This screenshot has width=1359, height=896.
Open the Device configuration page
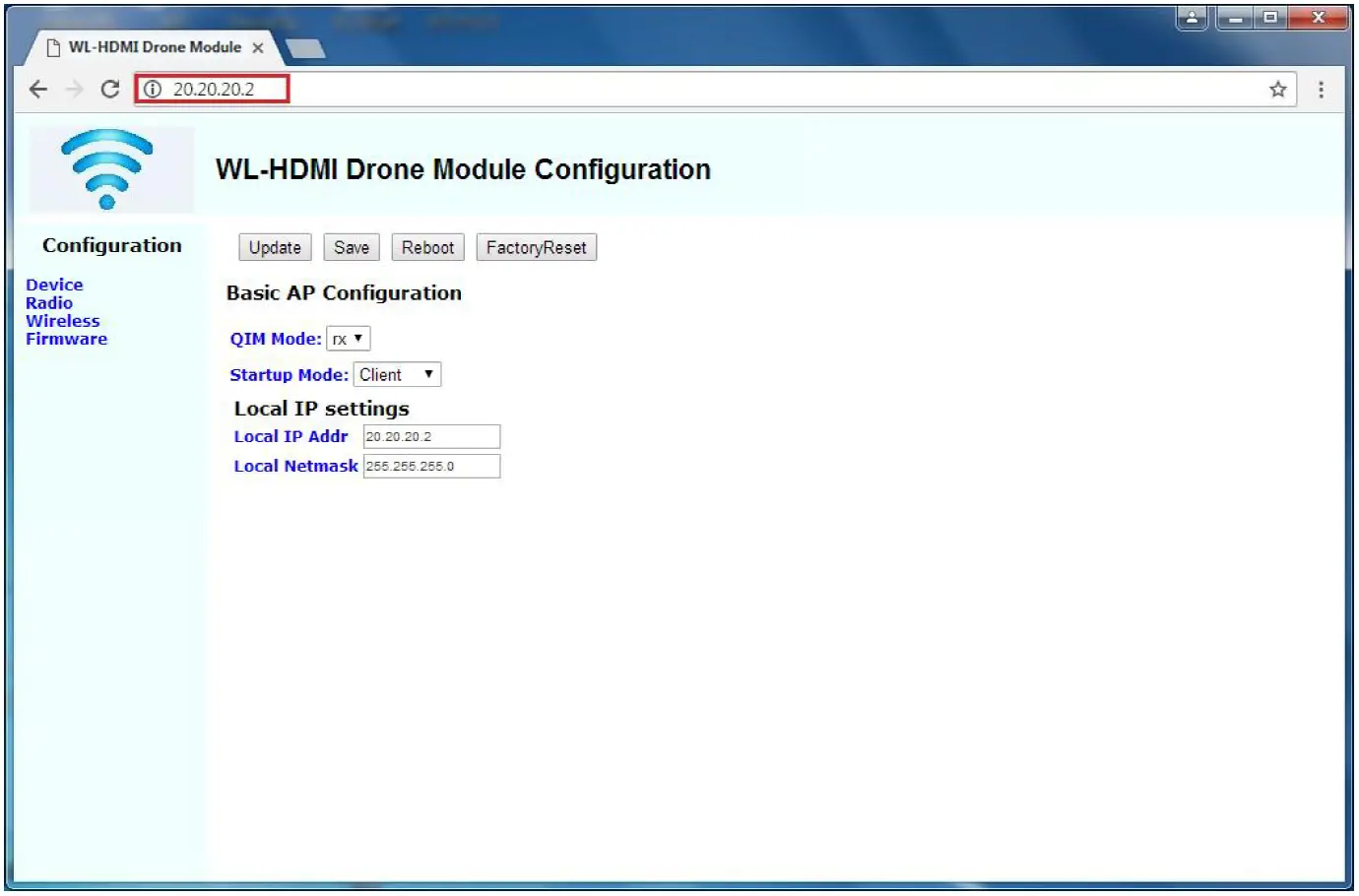tap(54, 285)
